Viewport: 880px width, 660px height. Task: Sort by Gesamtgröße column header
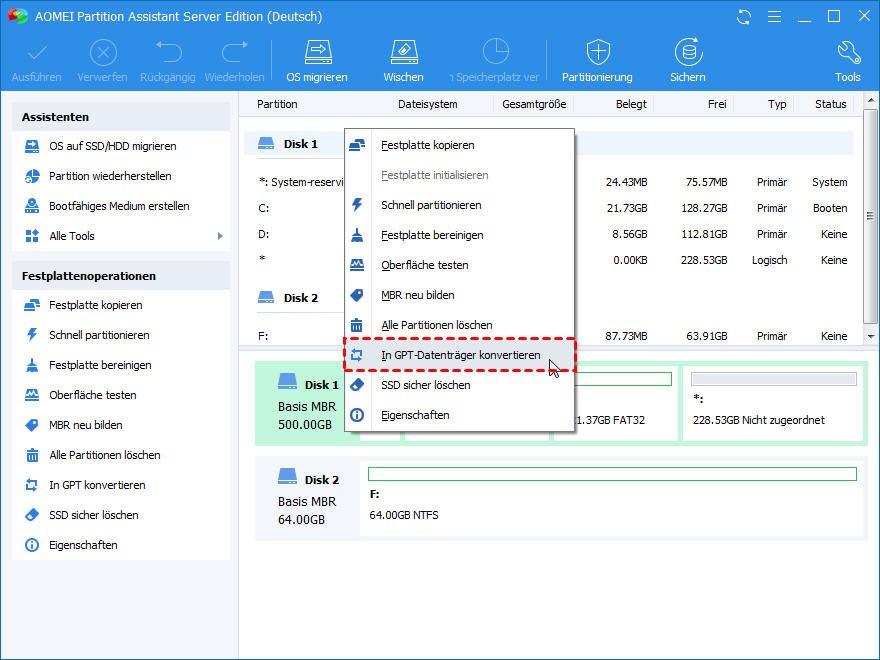tap(534, 104)
